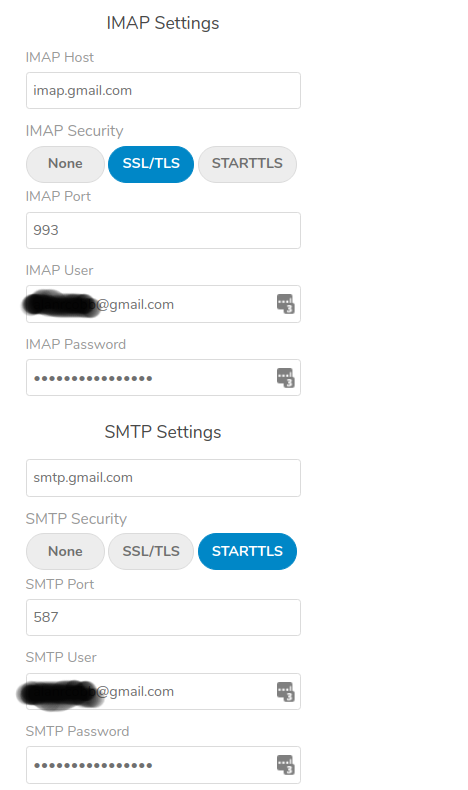Focus the IMAP User email field

point(163,304)
